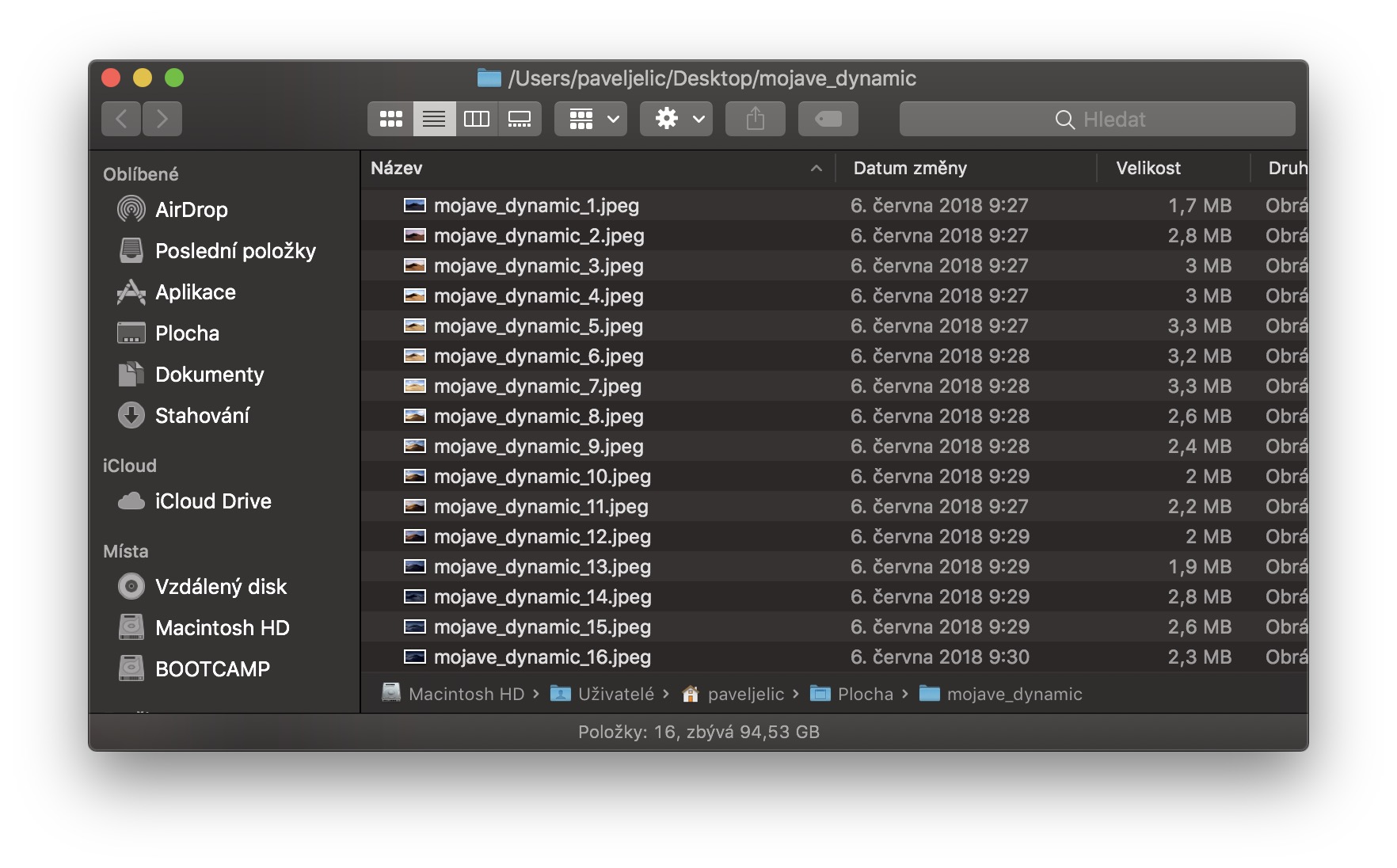Click the Hledat search field
The image size is (1397, 868).
coord(1098,119)
